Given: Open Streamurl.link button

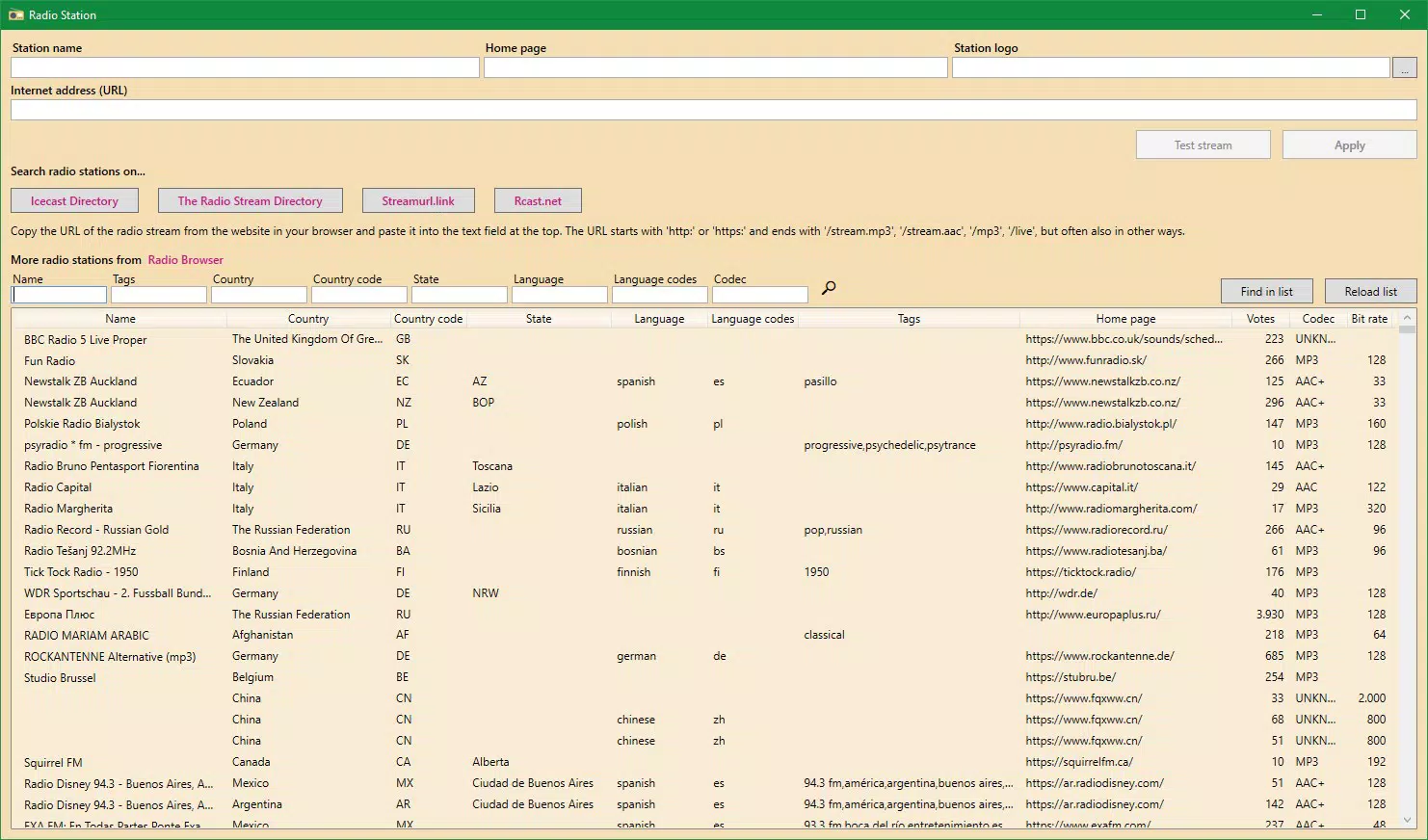Looking at the screenshot, I should coord(418,200).
